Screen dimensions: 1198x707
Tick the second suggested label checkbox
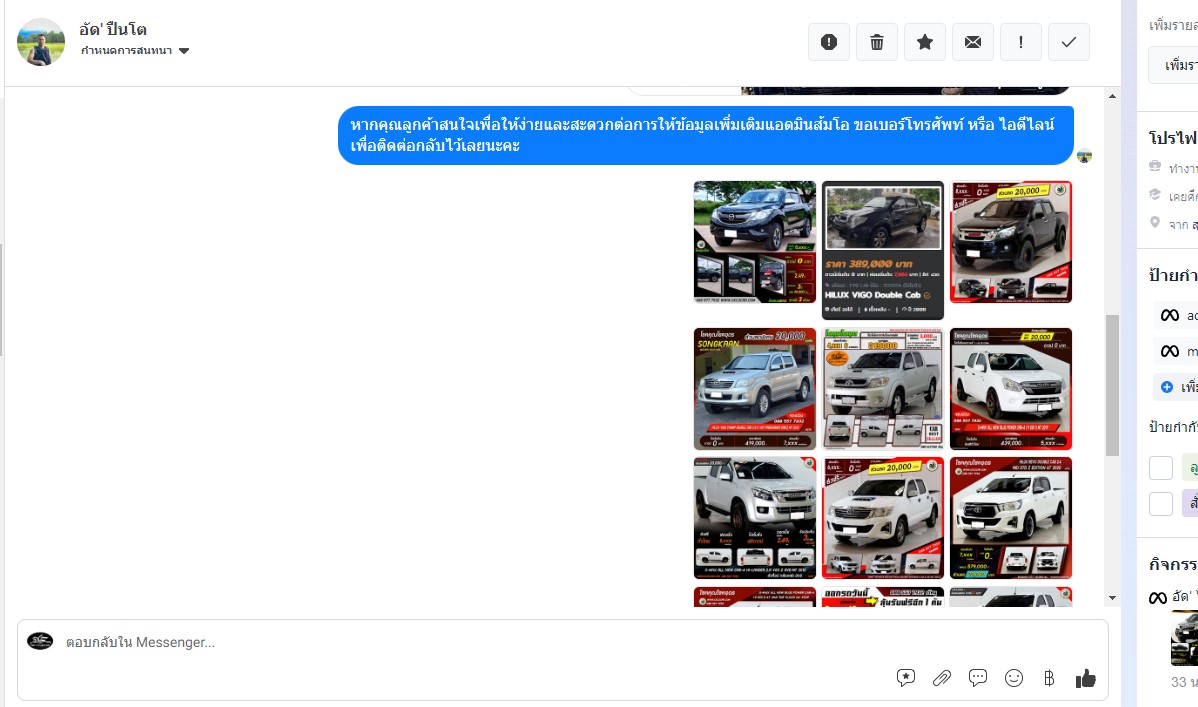(1161, 504)
